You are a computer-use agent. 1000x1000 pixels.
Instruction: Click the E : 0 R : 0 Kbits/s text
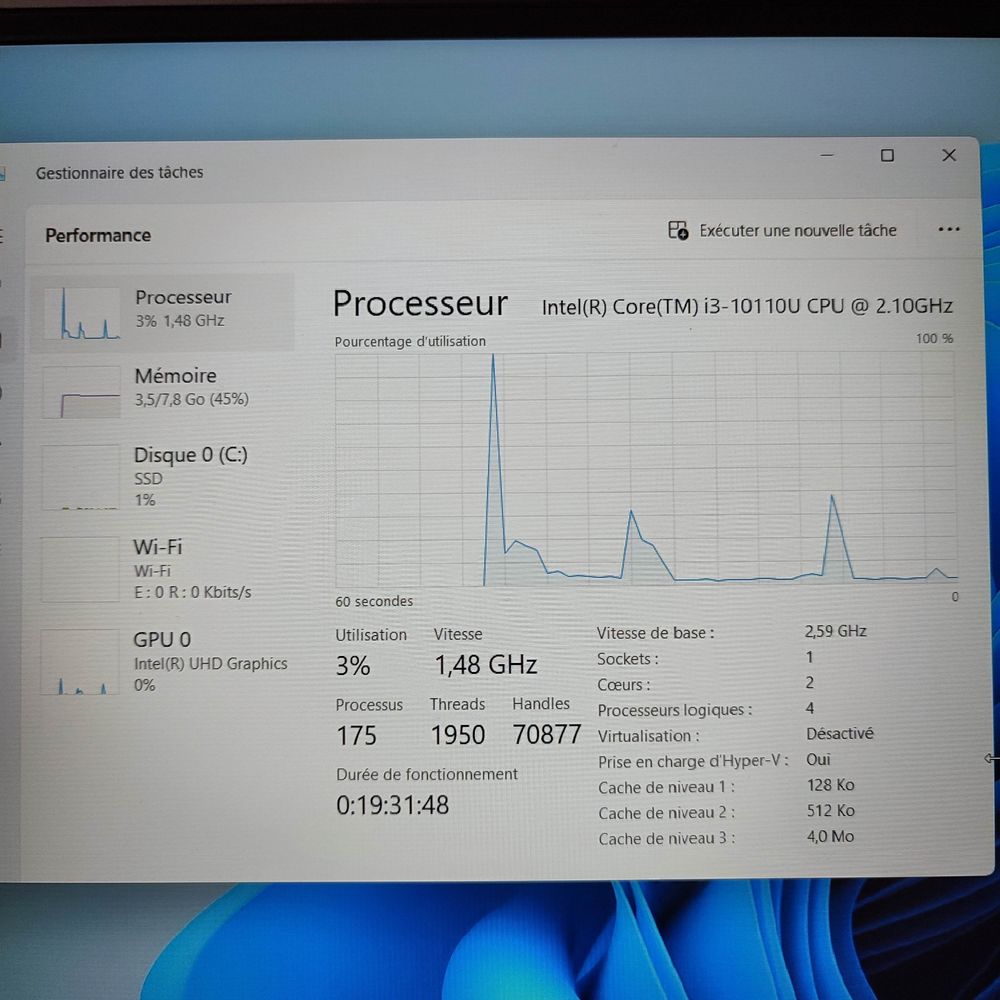pyautogui.click(x=192, y=592)
